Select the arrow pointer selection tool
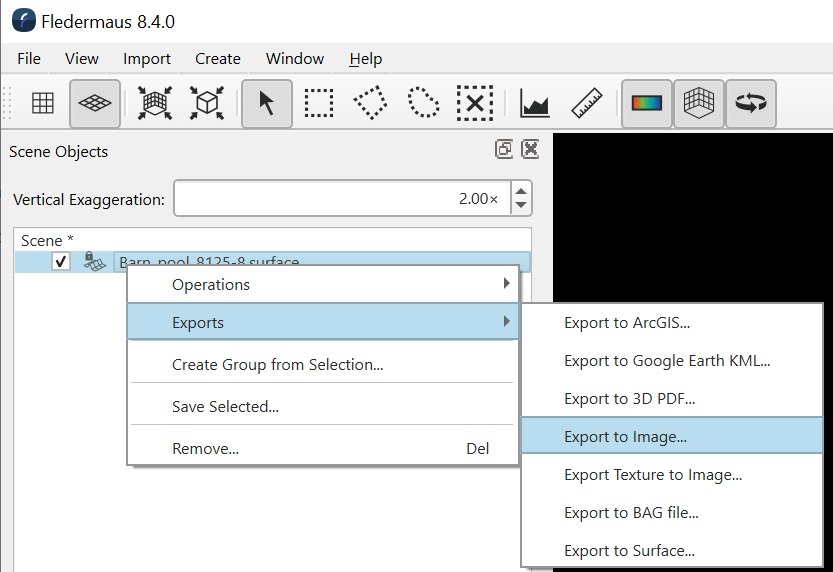The width and height of the screenshot is (833, 572). pos(267,103)
